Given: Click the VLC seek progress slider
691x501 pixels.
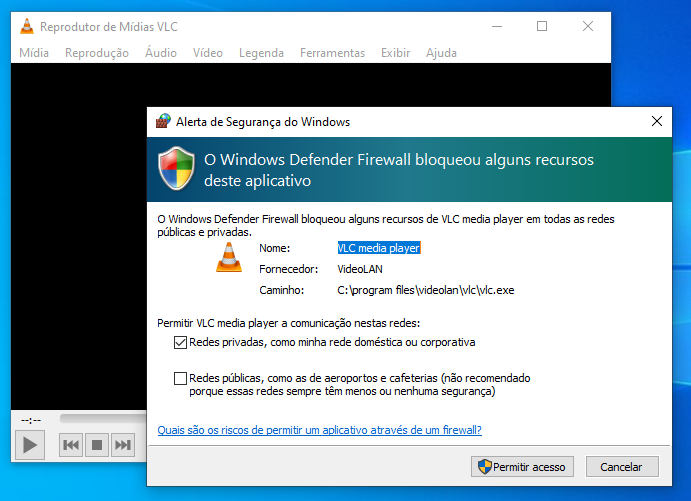Looking at the screenshot, I should click(x=104, y=418).
